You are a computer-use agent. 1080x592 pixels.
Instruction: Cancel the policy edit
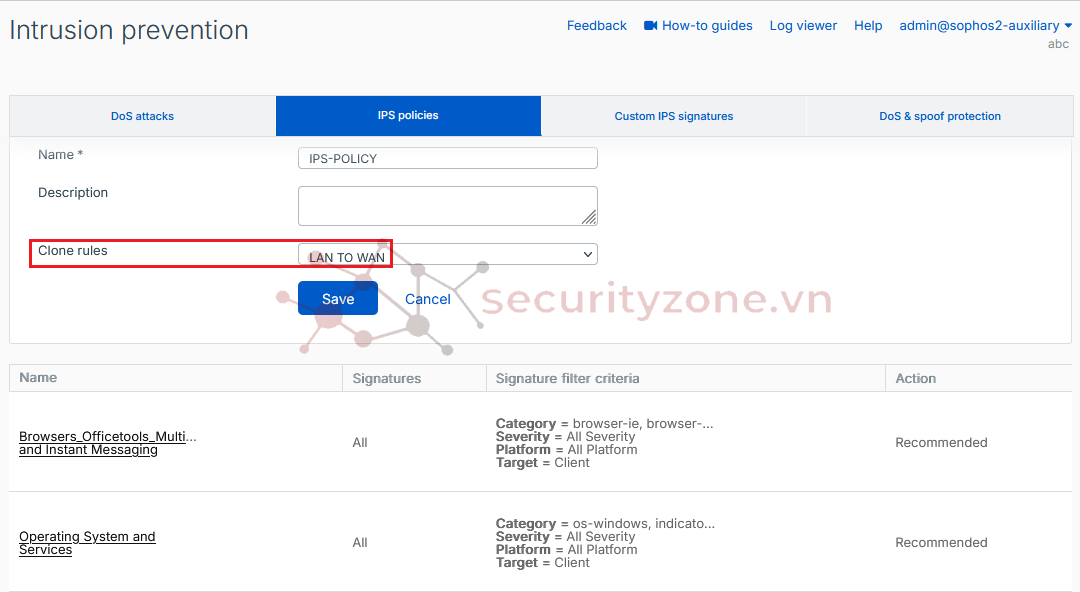(x=428, y=299)
